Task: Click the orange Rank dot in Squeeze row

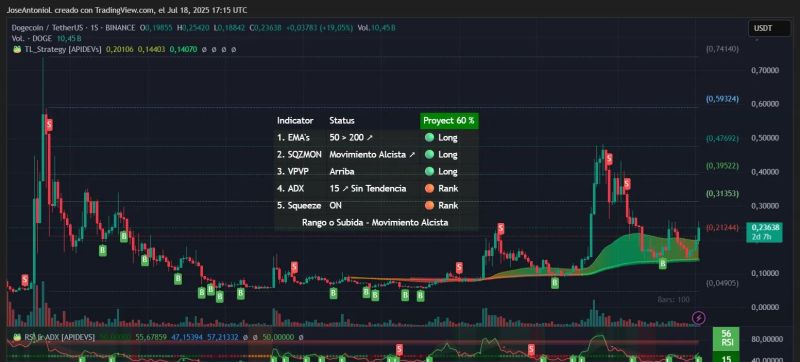Action: (x=430, y=205)
